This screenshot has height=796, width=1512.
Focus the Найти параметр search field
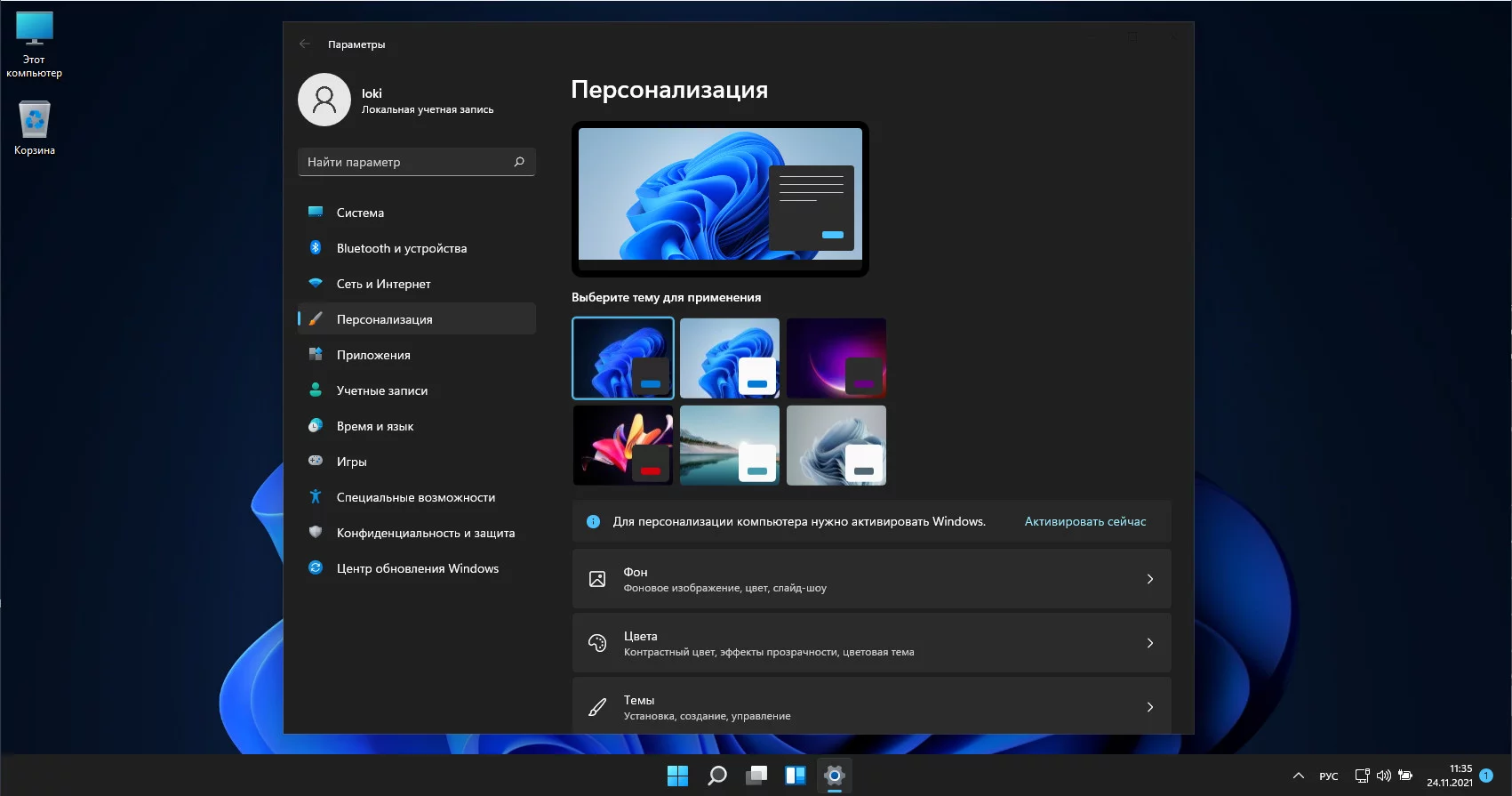(x=404, y=162)
